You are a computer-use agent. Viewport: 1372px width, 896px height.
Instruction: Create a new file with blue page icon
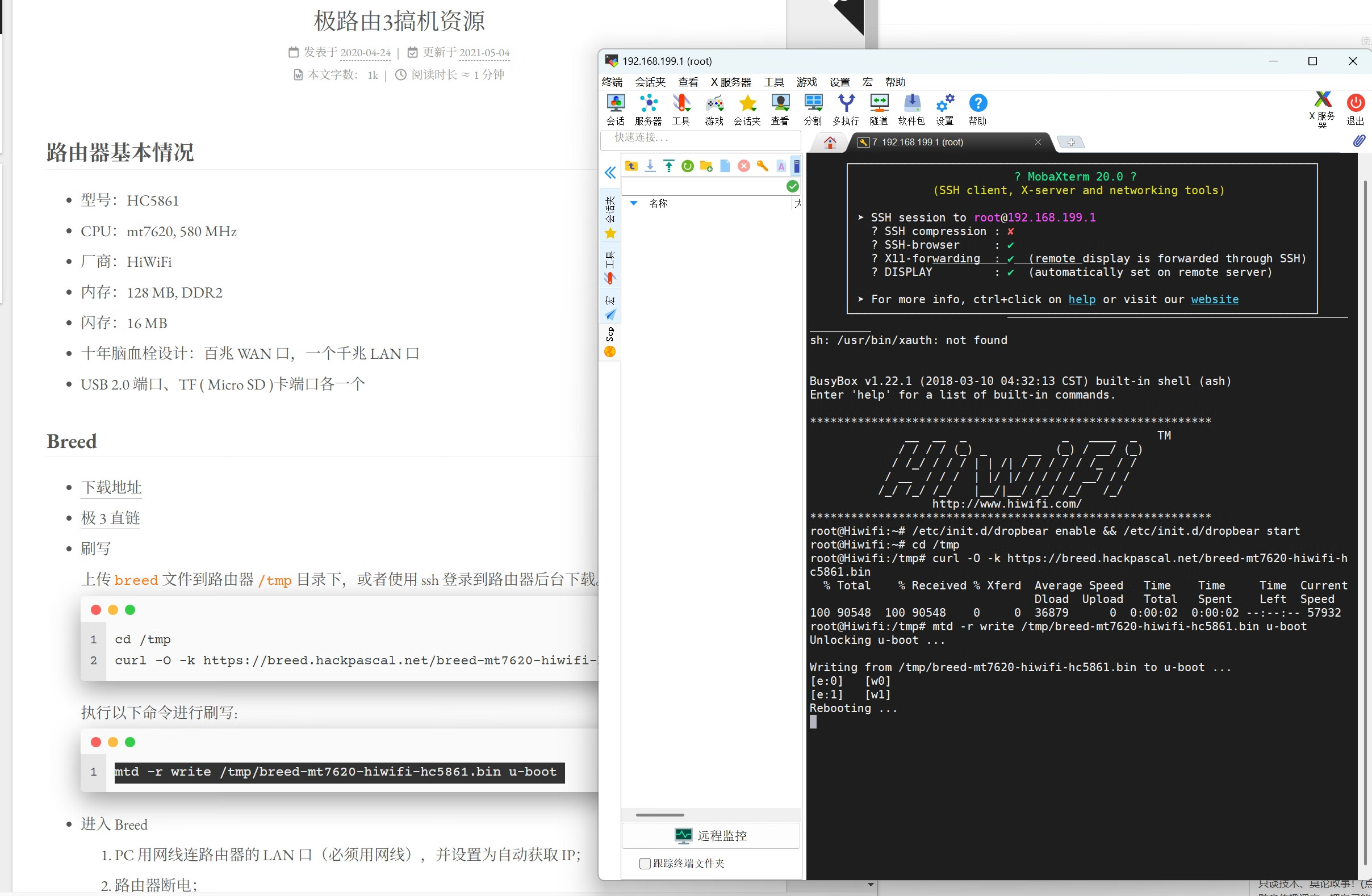point(725,166)
